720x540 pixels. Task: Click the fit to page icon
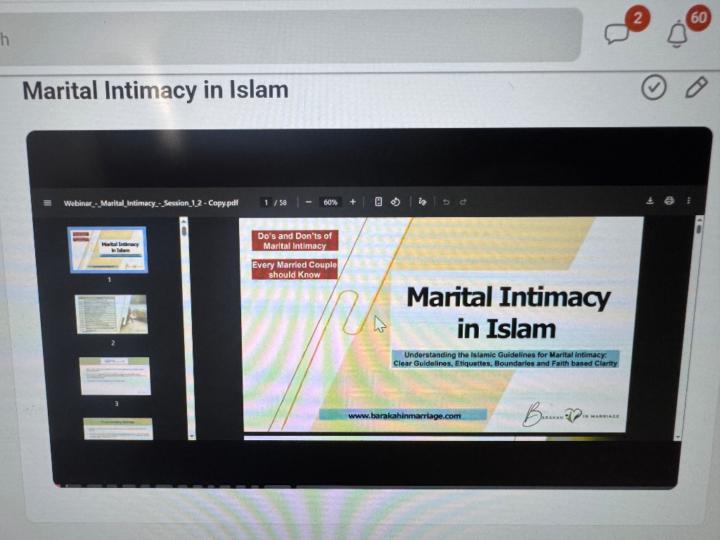click(379, 202)
